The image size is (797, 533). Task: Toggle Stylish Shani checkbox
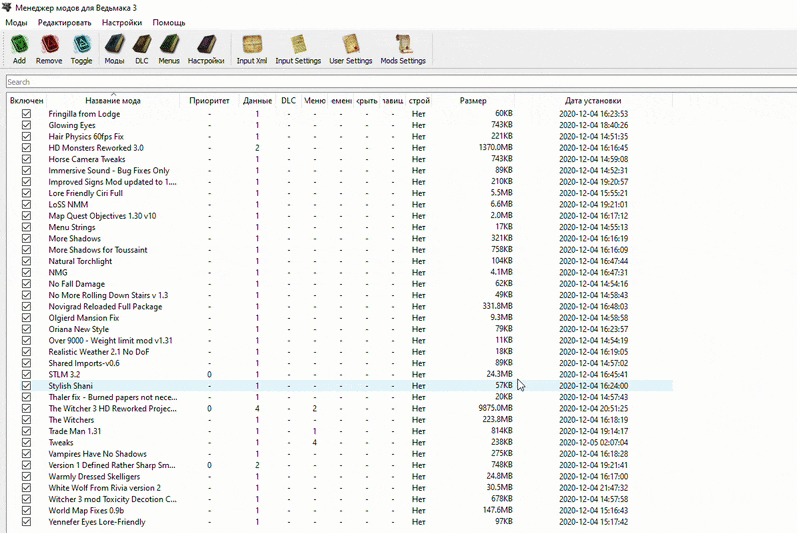pyautogui.click(x=26, y=386)
